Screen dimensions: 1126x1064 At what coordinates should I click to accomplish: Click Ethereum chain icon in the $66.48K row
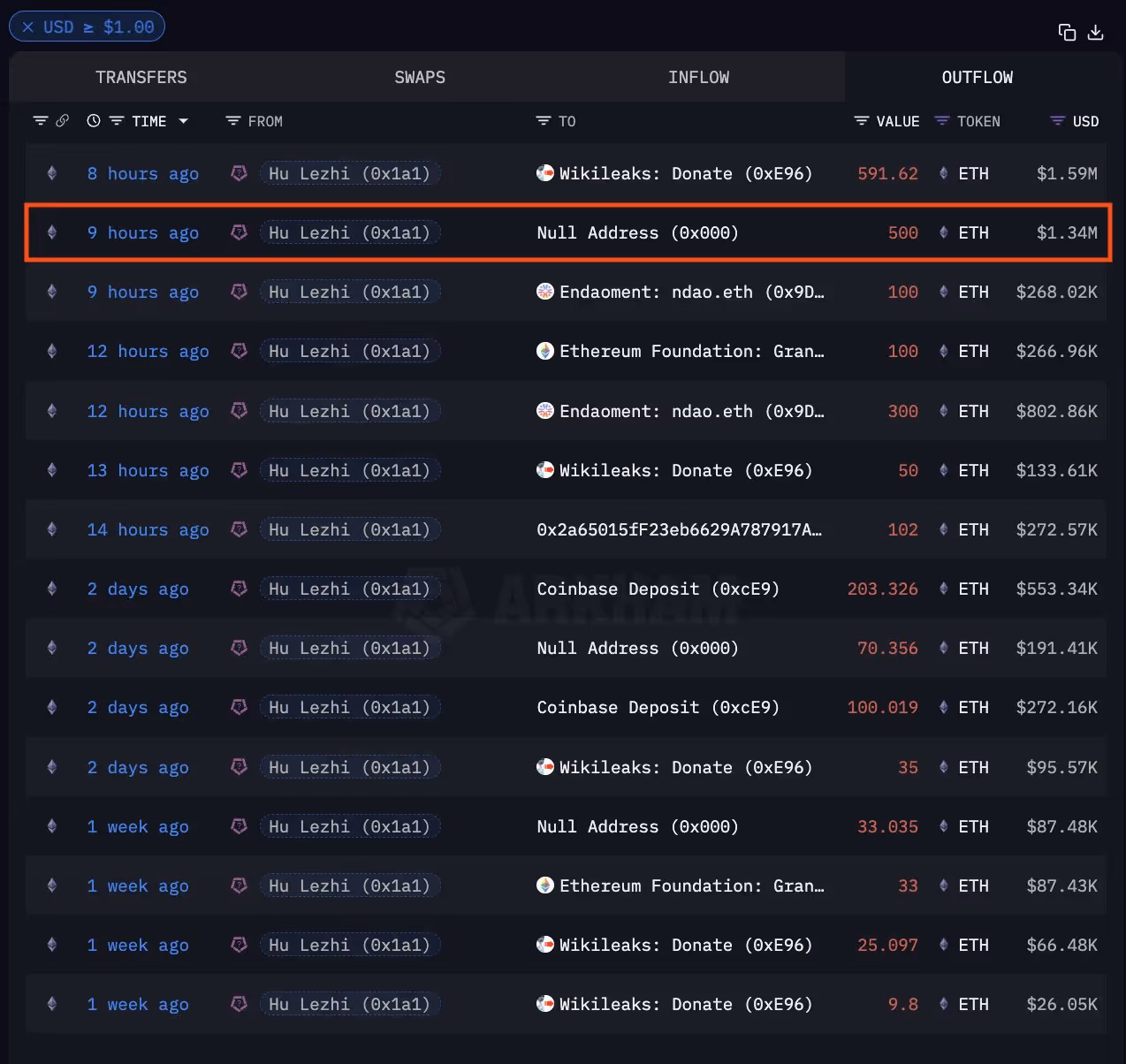click(x=52, y=946)
